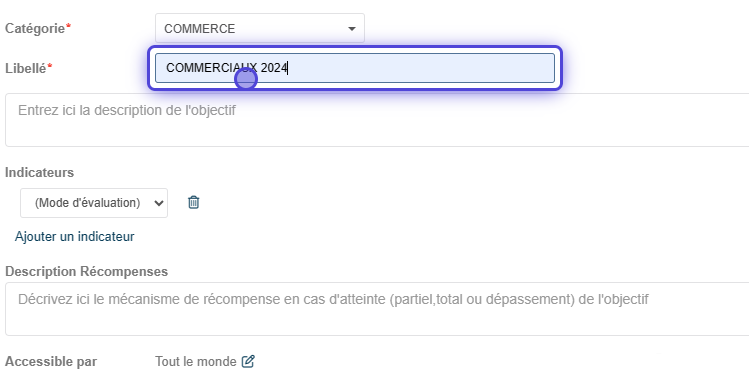The height and width of the screenshot is (383, 749).
Task: Select the COMMERCE value in Catégorie combo box
Action: click(200, 29)
